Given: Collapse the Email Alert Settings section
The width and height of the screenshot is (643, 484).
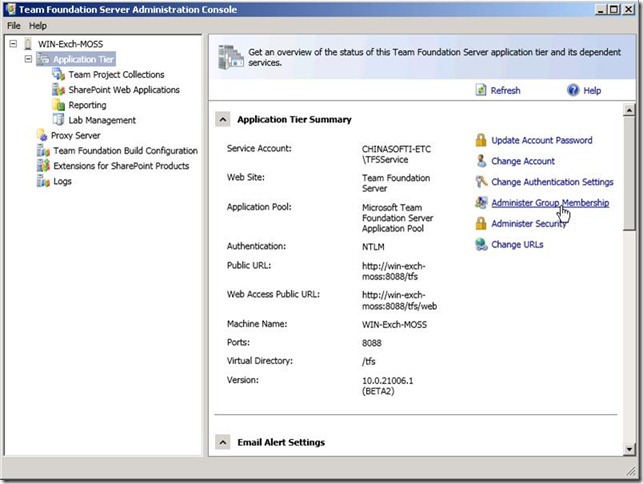Looking at the screenshot, I should [x=223, y=442].
